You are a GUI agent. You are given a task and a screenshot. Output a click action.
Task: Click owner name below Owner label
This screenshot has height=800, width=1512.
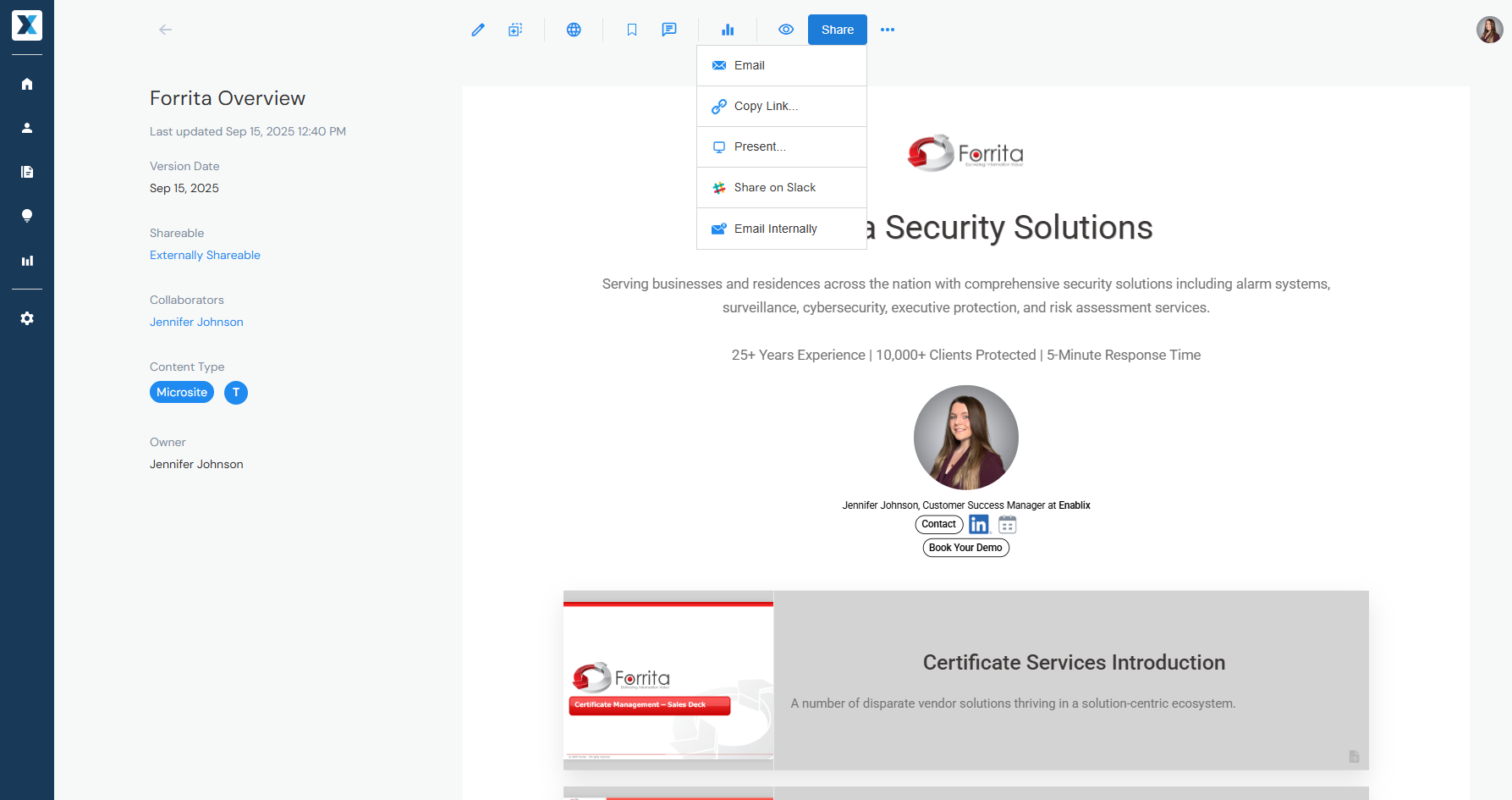[x=196, y=464]
